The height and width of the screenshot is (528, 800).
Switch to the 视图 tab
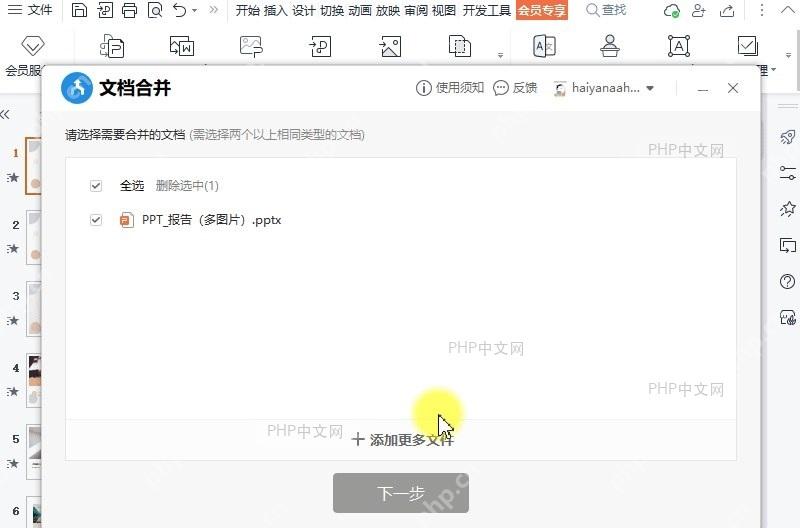[x=443, y=10]
